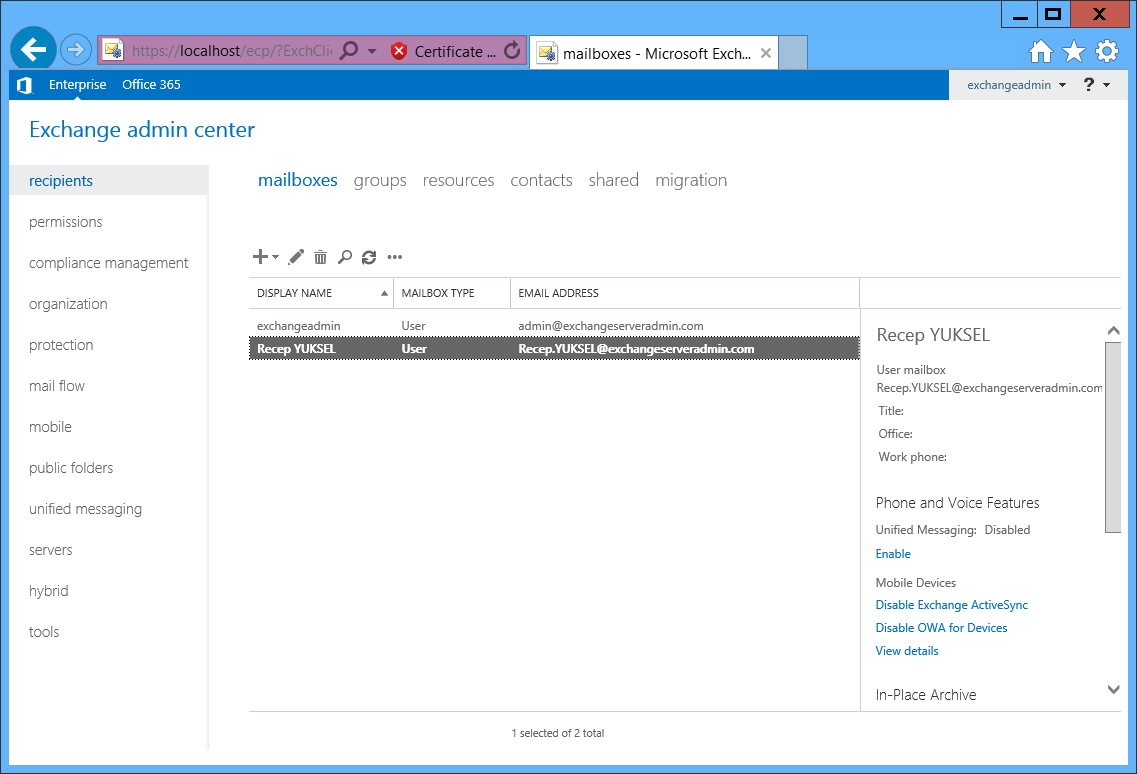Click the Refresh list icon in the mailbox toolbar
The height and width of the screenshot is (774, 1137).
click(x=369, y=257)
